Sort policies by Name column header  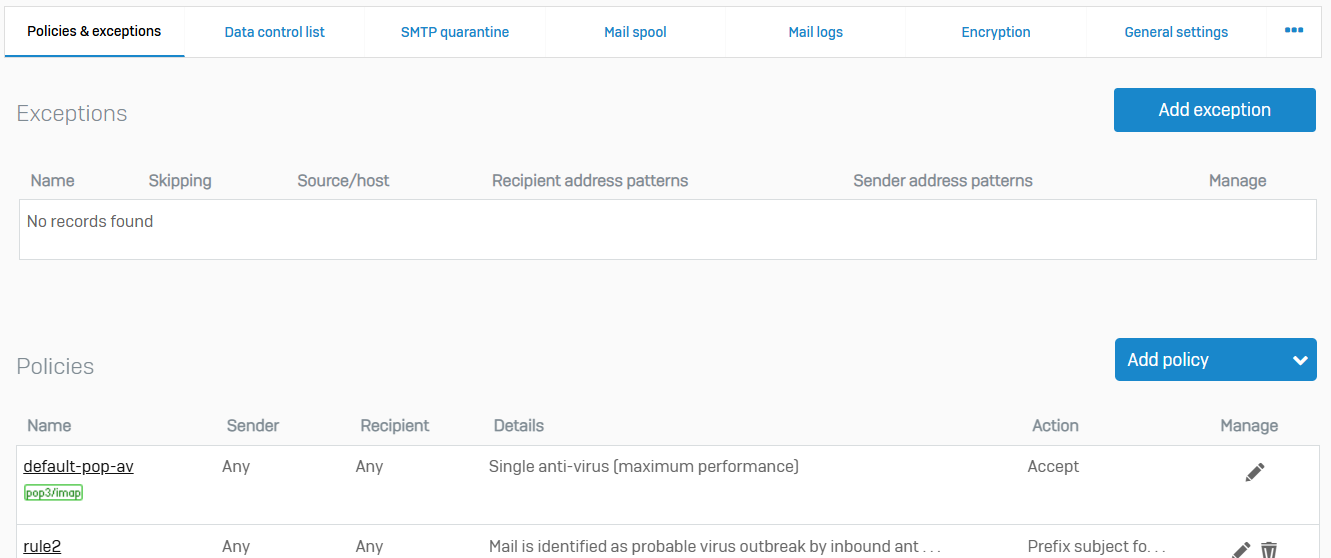click(x=49, y=425)
